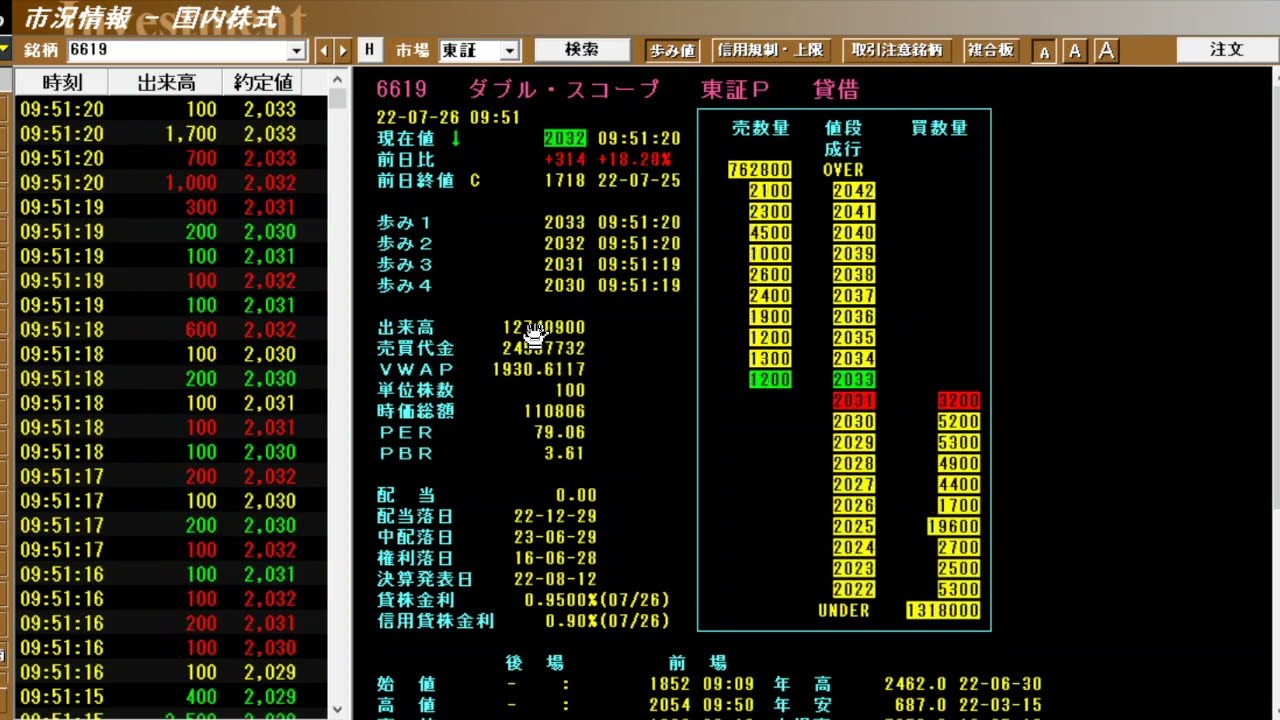1280x720 pixels.
Task: Click the 注文 order button
Action: click(1226, 49)
